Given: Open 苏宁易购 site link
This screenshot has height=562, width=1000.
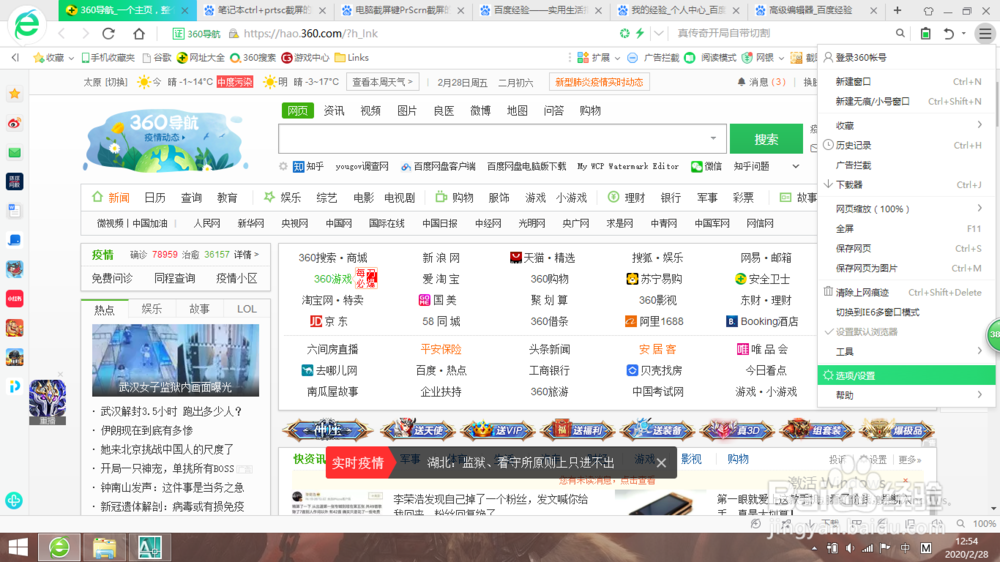Looking at the screenshot, I should [654, 279].
